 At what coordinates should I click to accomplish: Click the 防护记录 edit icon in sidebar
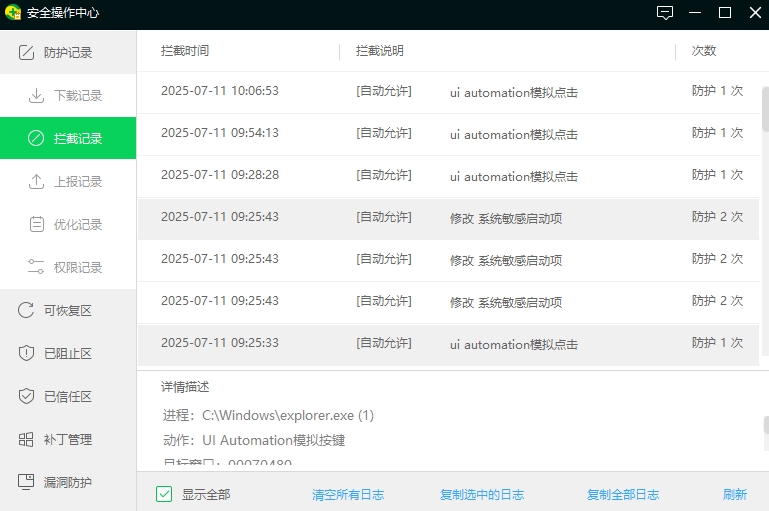pyautogui.click(x=27, y=52)
